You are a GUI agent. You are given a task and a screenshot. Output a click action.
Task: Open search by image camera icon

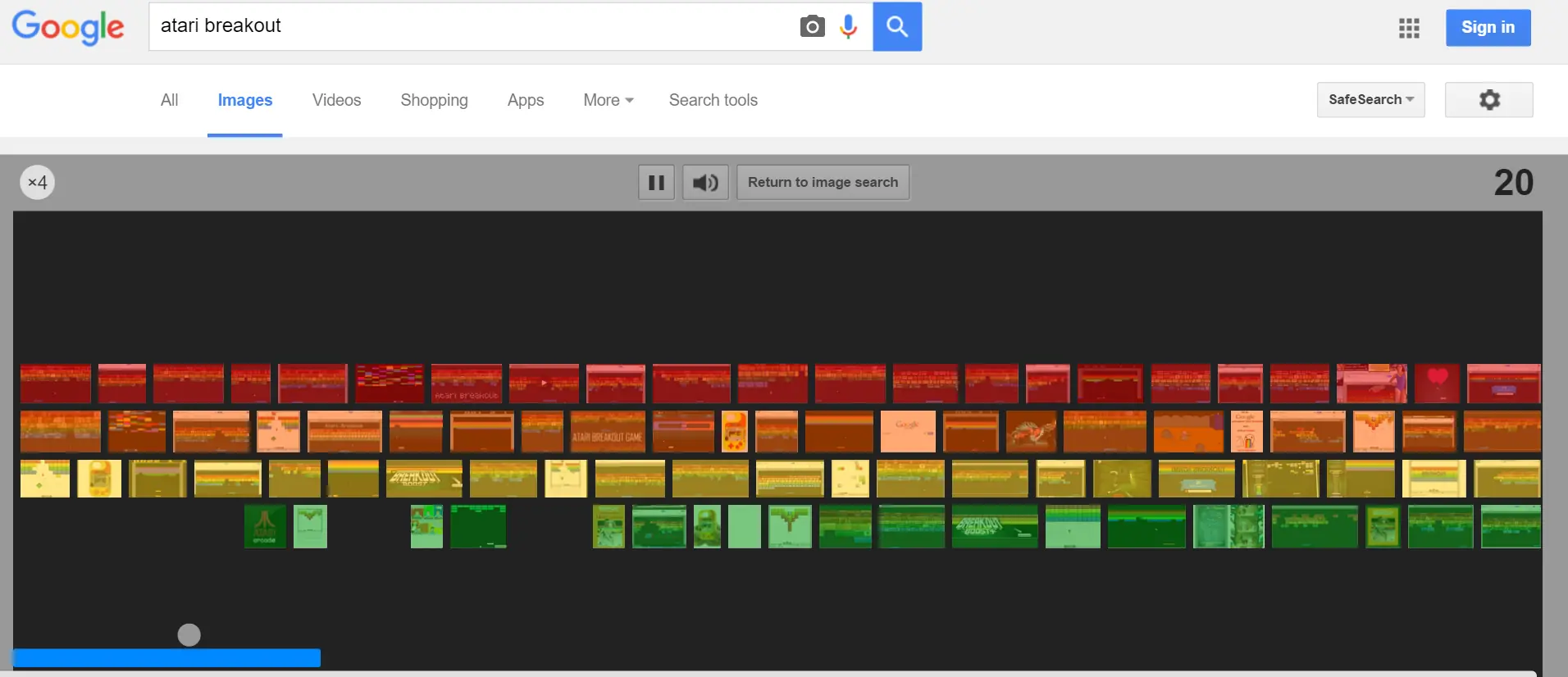pos(812,26)
